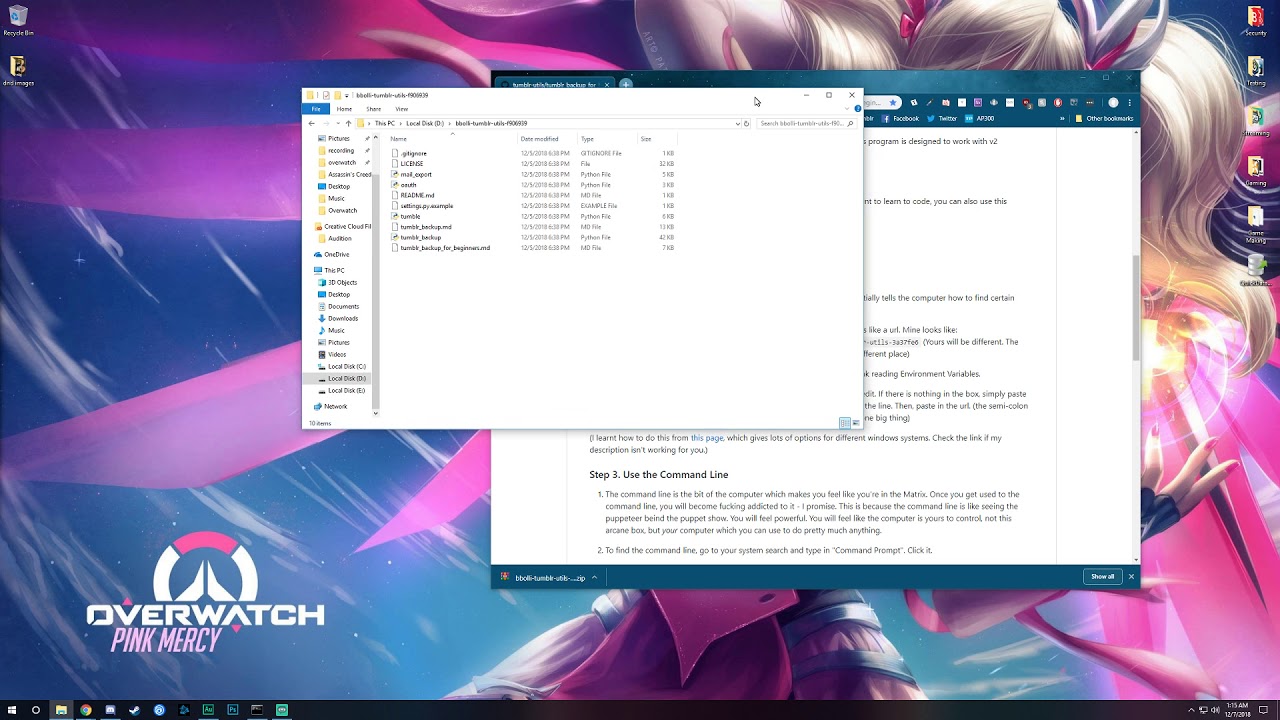1280x720 pixels.
Task: Open downloaded bbolli-tumblr-utils zip file
Action: (543, 577)
